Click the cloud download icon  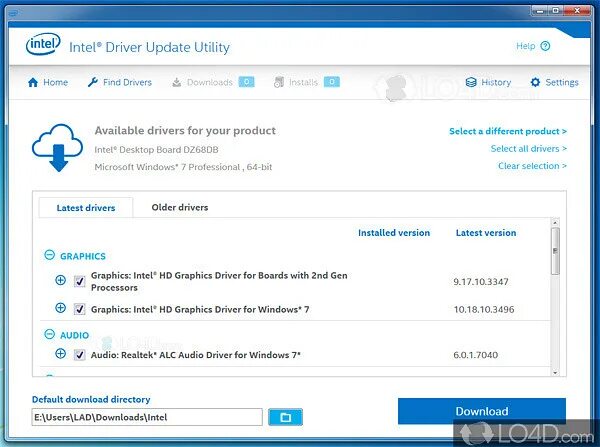tap(58, 148)
